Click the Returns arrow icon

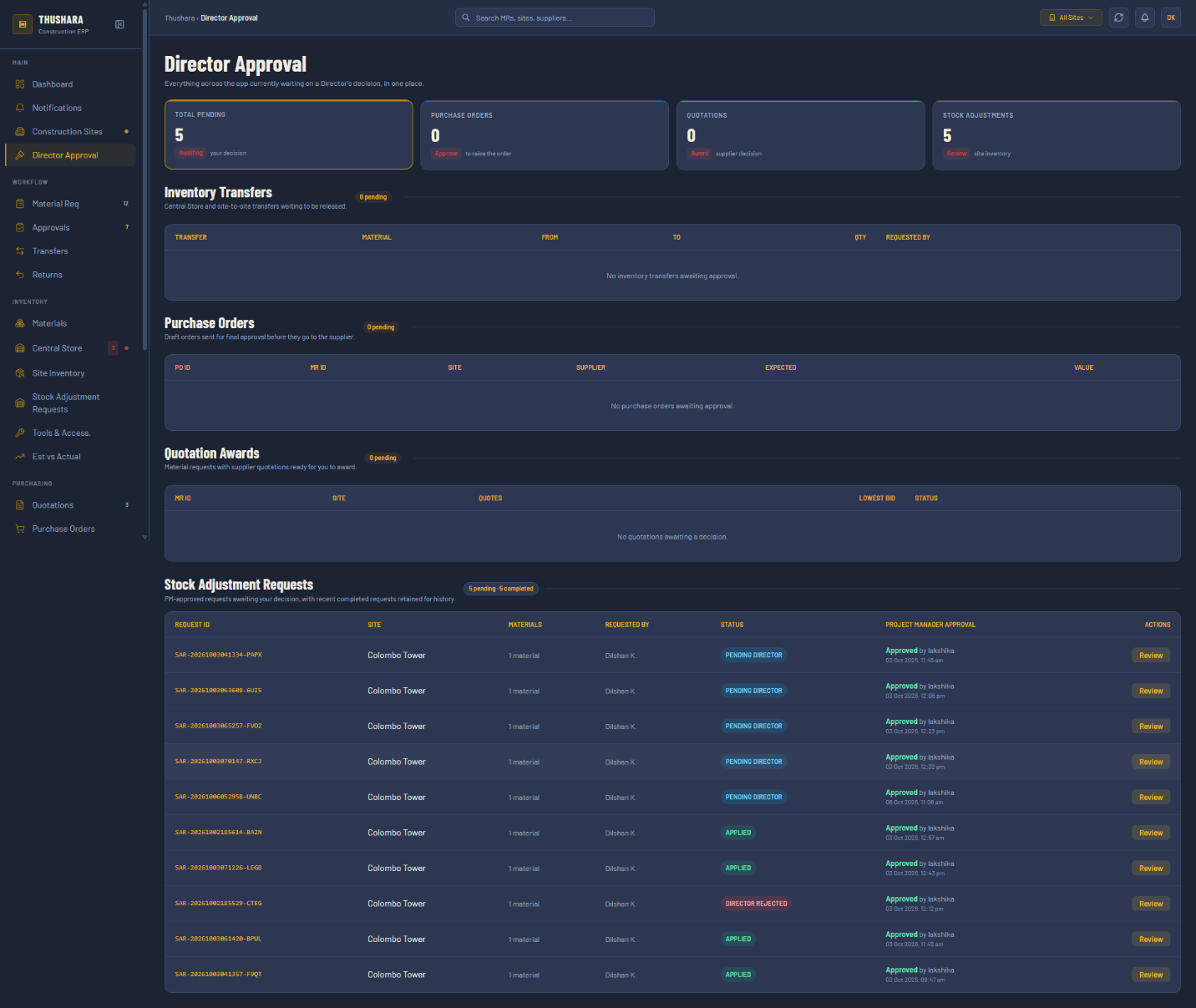tap(20, 275)
